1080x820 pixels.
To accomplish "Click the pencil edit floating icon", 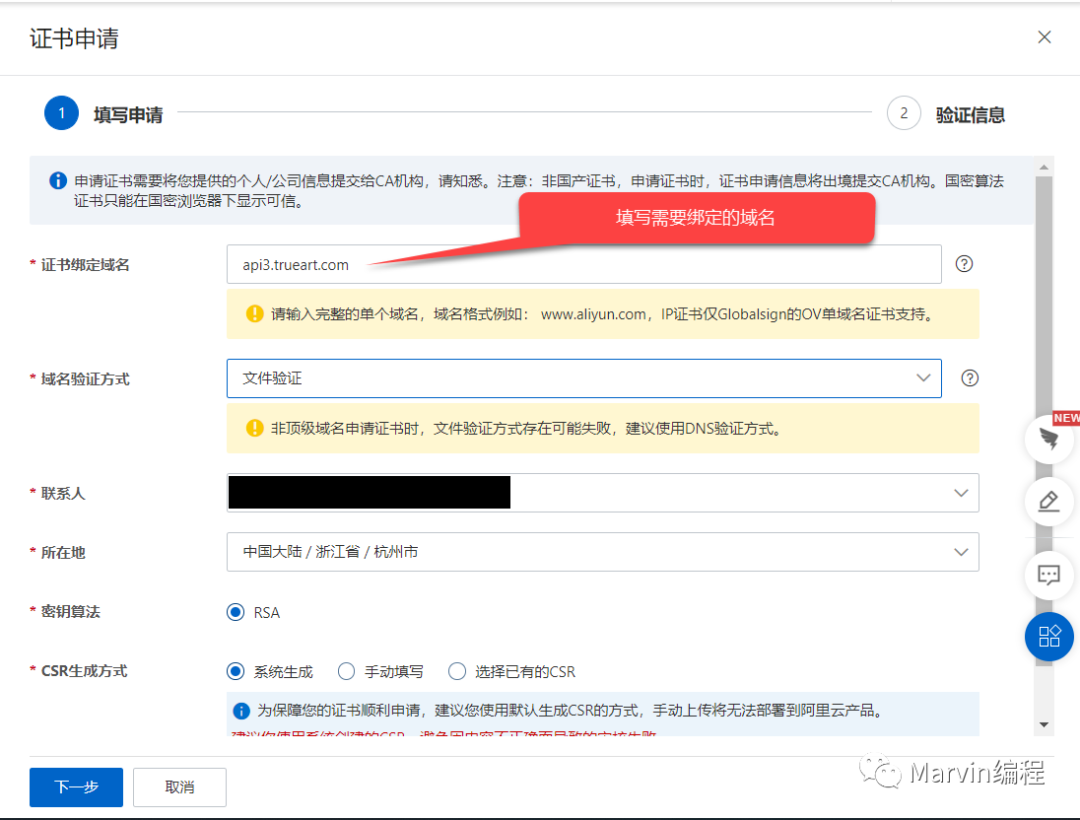I will (x=1049, y=501).
